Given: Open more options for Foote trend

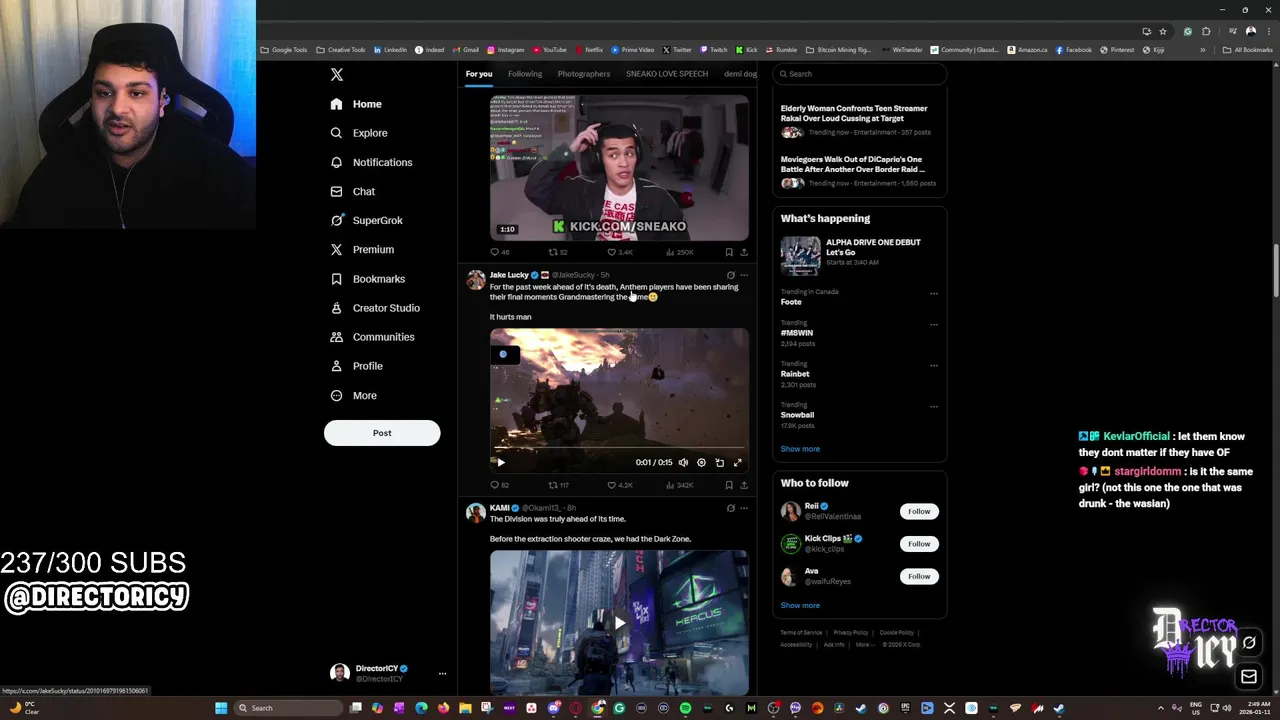Looking at the screenshot, I should point(934,294).
